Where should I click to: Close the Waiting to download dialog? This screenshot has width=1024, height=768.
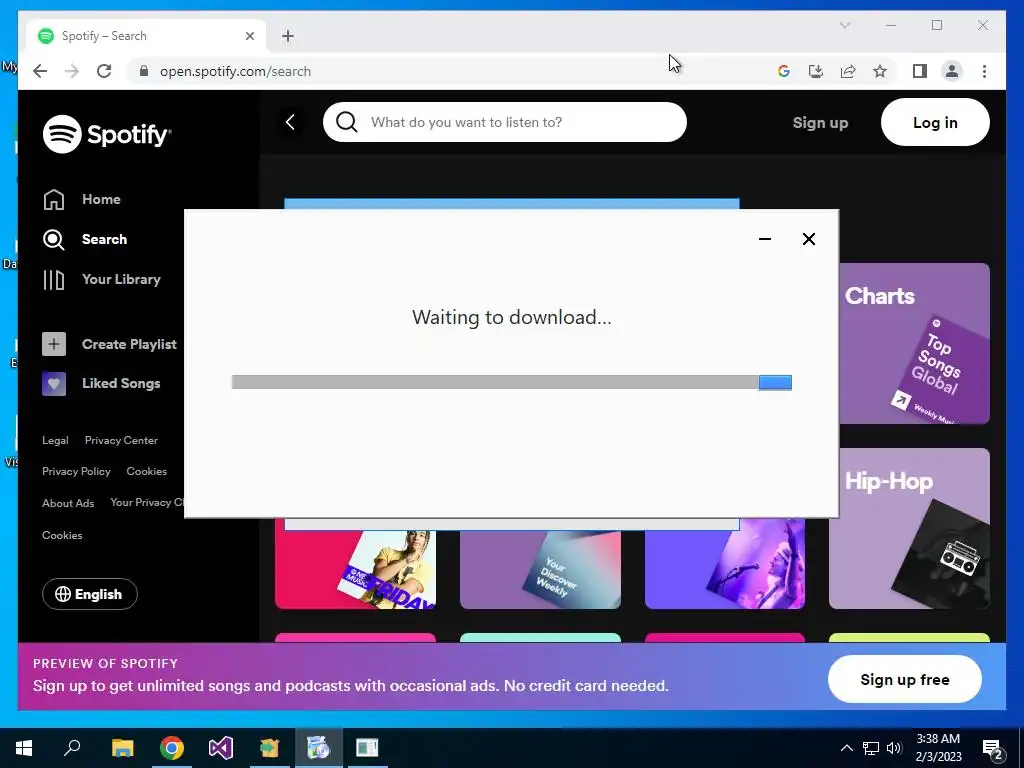click(x=808, y=239)
